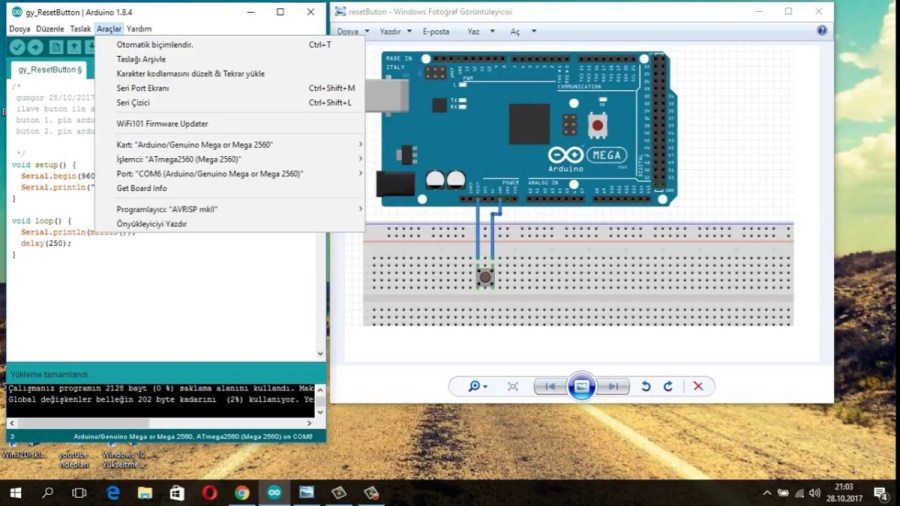Screen dimensions: 900x506
Task: Select the gy_ResetButton sketch tab
Action: [49, 69]
